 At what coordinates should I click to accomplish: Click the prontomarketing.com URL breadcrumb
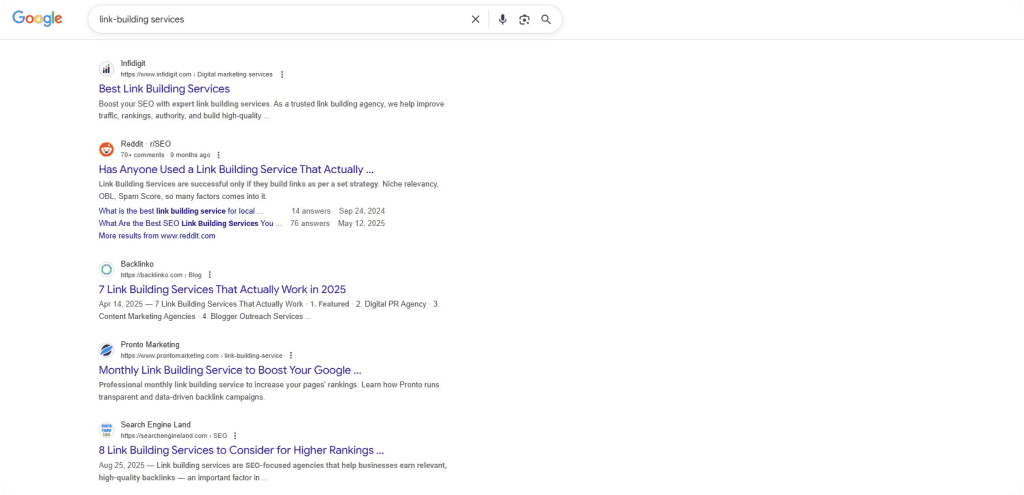[x=202, y=355]
